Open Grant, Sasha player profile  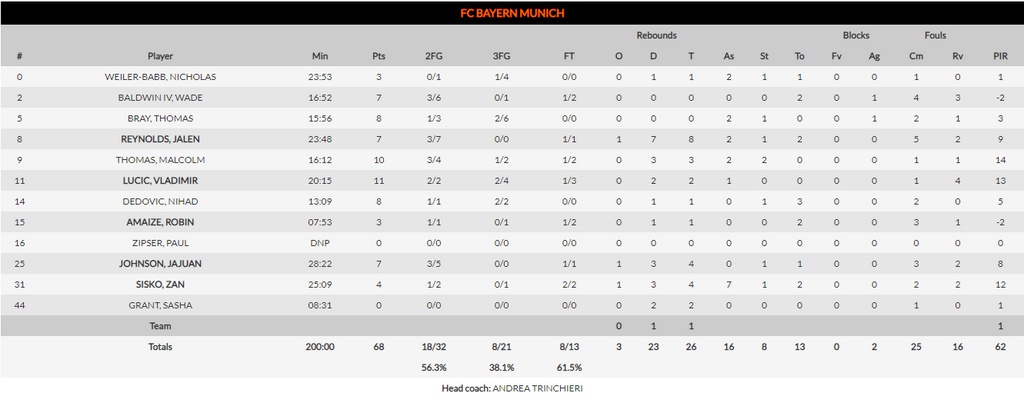click(x=160, y=305)
